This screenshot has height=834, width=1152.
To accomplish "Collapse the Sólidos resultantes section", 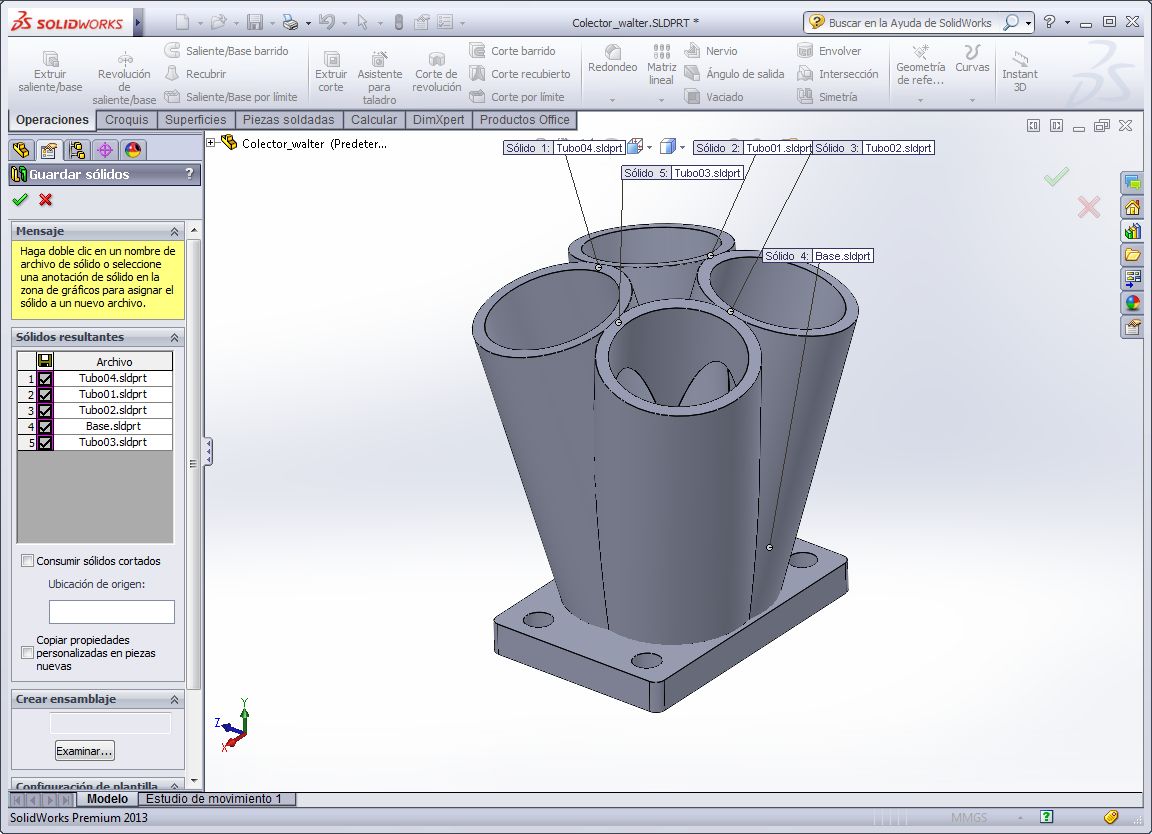I will 175,338.
